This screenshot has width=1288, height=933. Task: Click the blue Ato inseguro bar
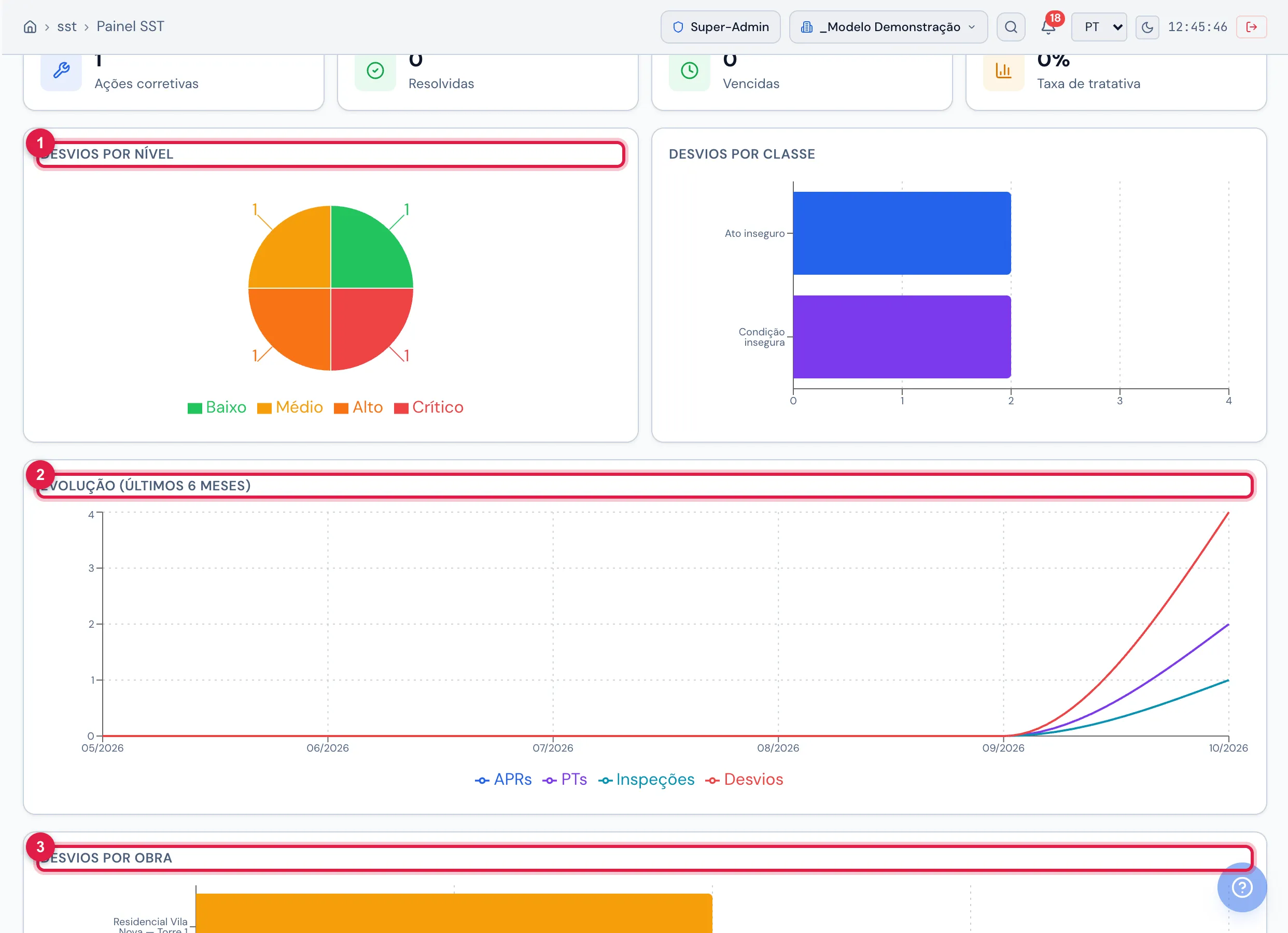[902, 233]
